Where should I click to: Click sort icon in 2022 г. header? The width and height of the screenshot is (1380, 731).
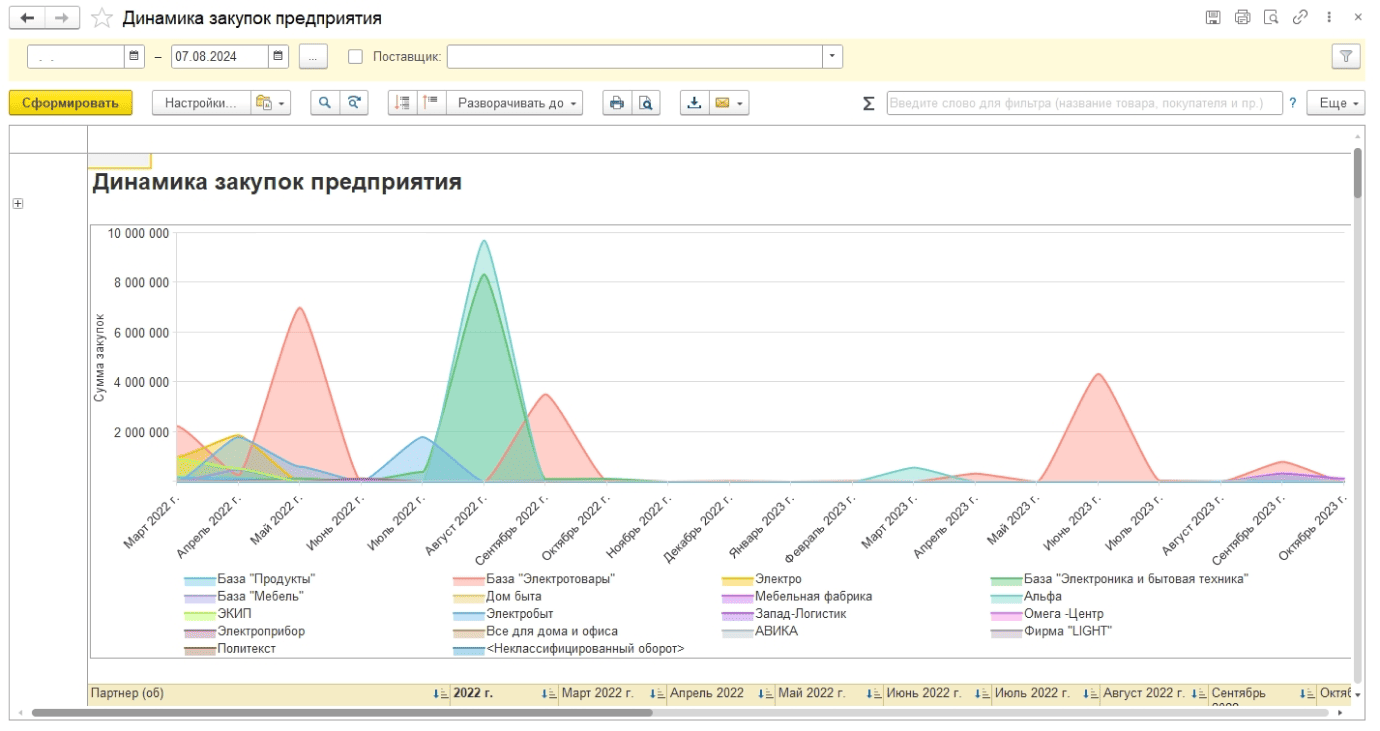point(548,693)
